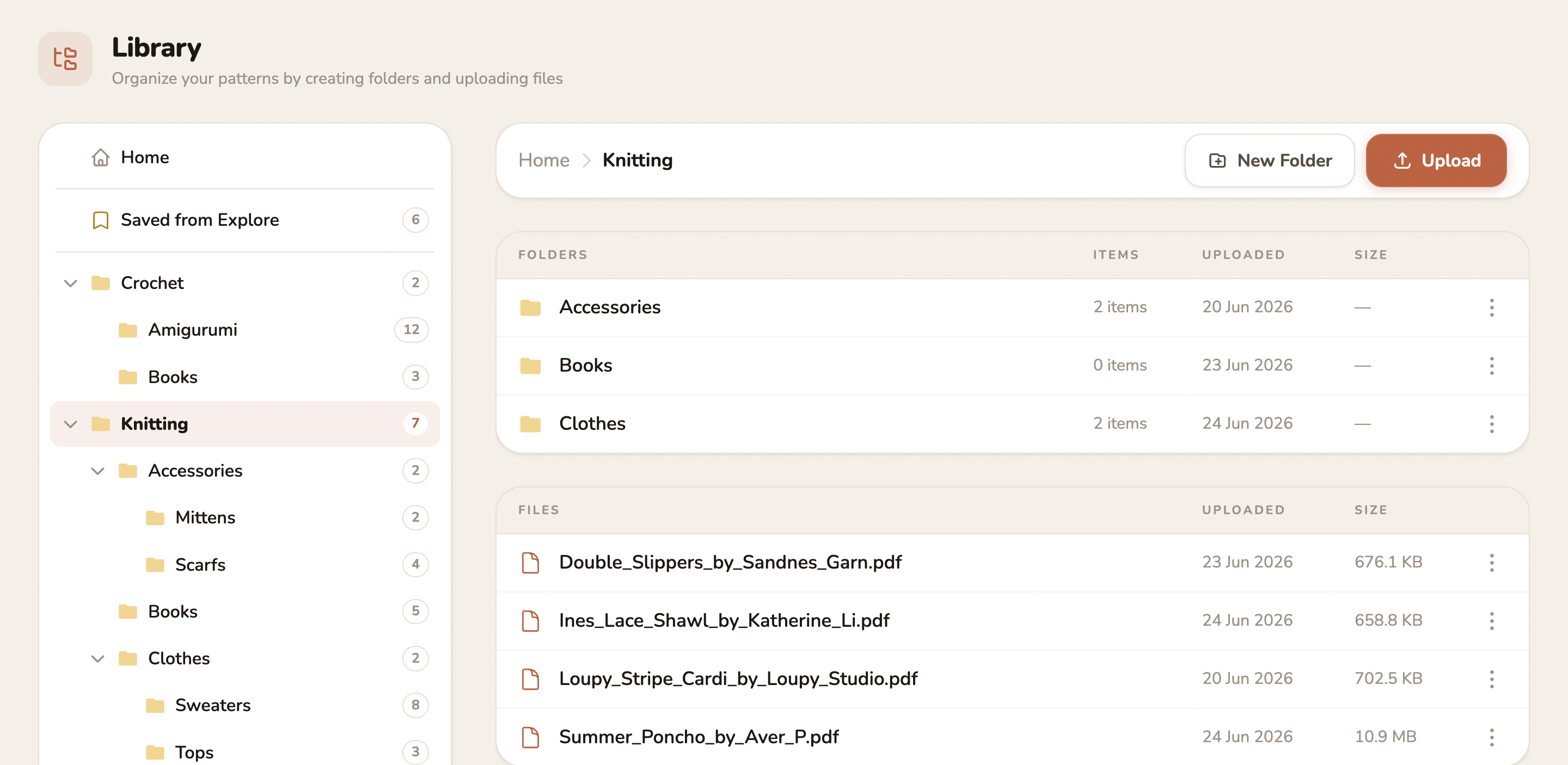Create a New Folder
This screenshot has width=1568, height=765.
click(x=1269, y=161)
